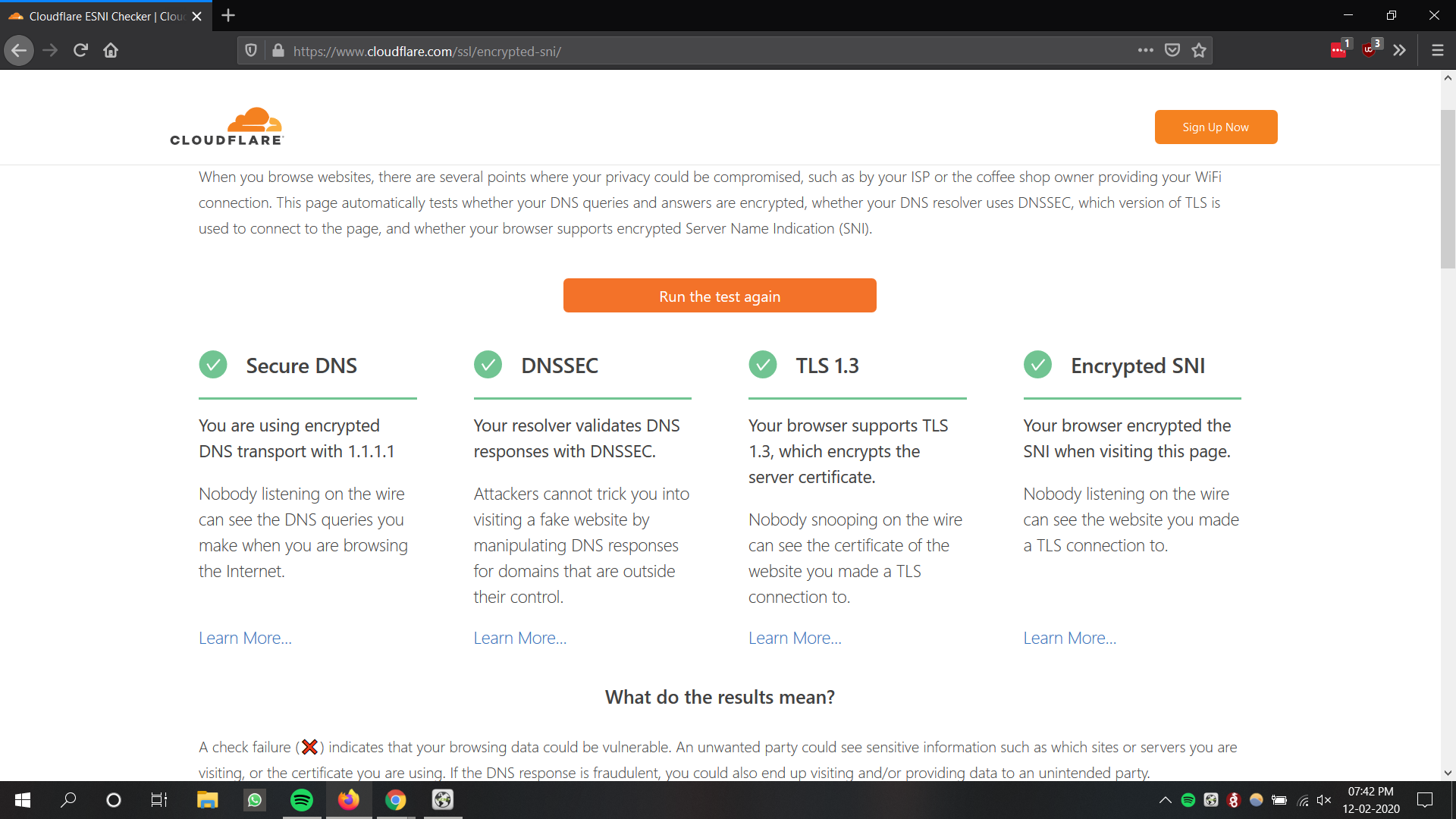
Task: Open a new browser tab
Action: point(228,16)
